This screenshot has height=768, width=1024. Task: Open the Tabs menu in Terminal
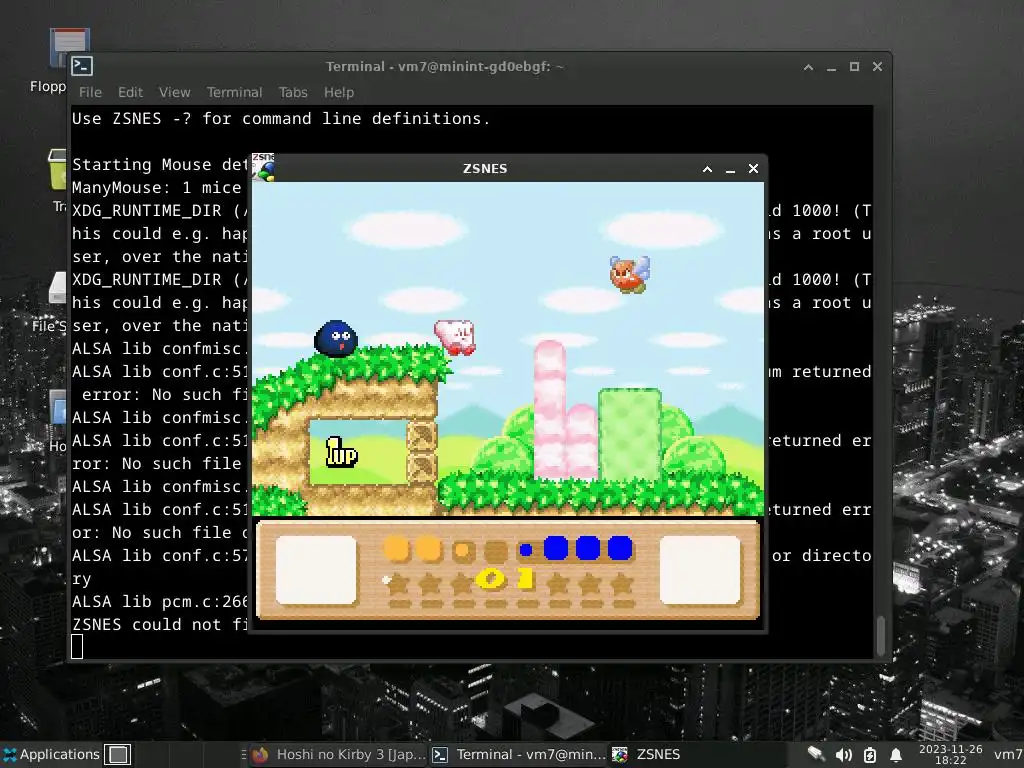point(293,93)
